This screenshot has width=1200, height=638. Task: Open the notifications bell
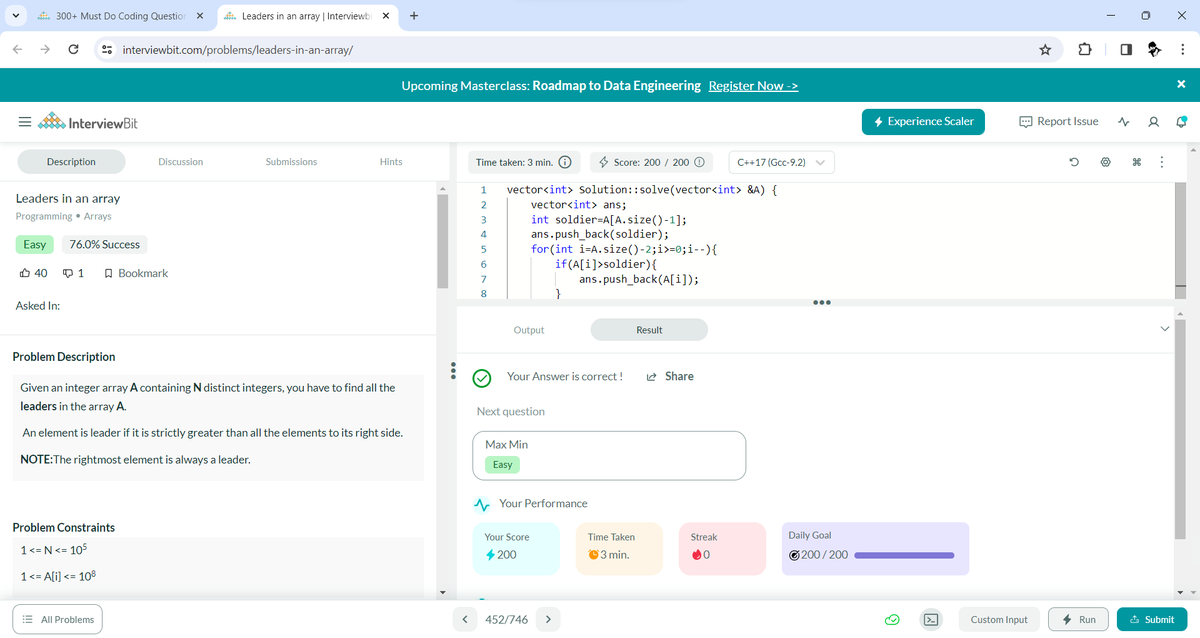1181,122
